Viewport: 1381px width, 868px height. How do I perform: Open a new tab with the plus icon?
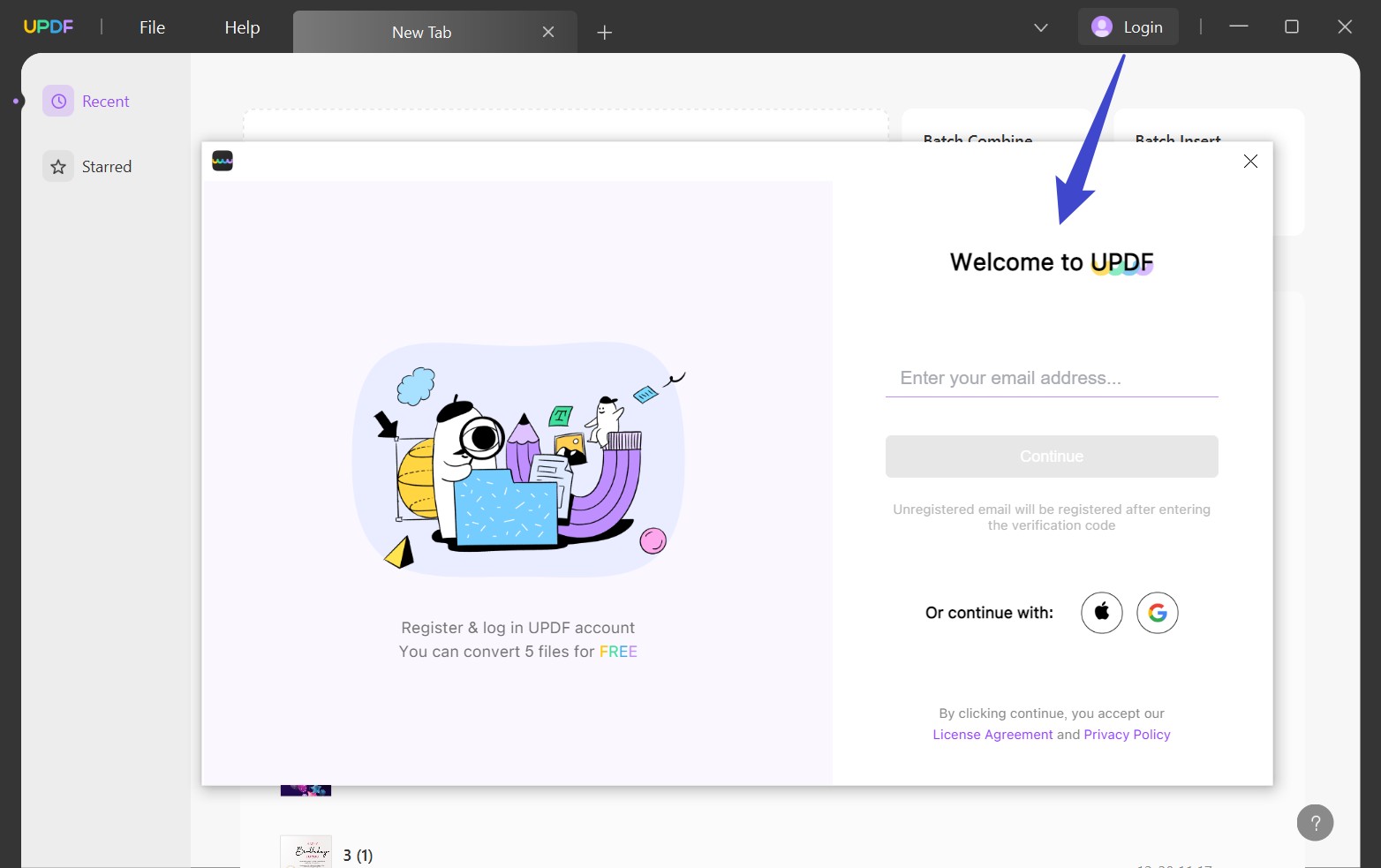pos(604,32)
